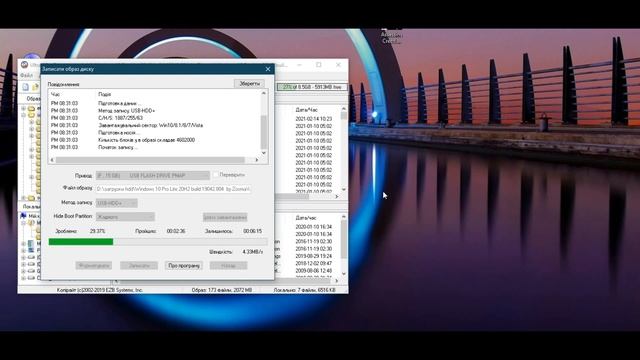Viewport: 640px width, 360px height.
Task: Click upper Дата/Час column header in image file list
Action: pos(307,110)
